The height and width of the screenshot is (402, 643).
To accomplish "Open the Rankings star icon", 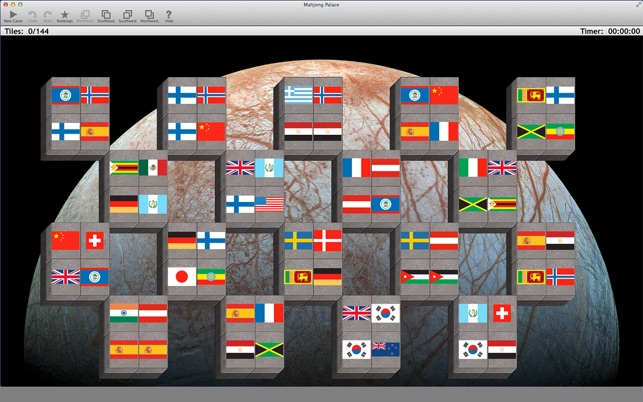I will [65, 16].
